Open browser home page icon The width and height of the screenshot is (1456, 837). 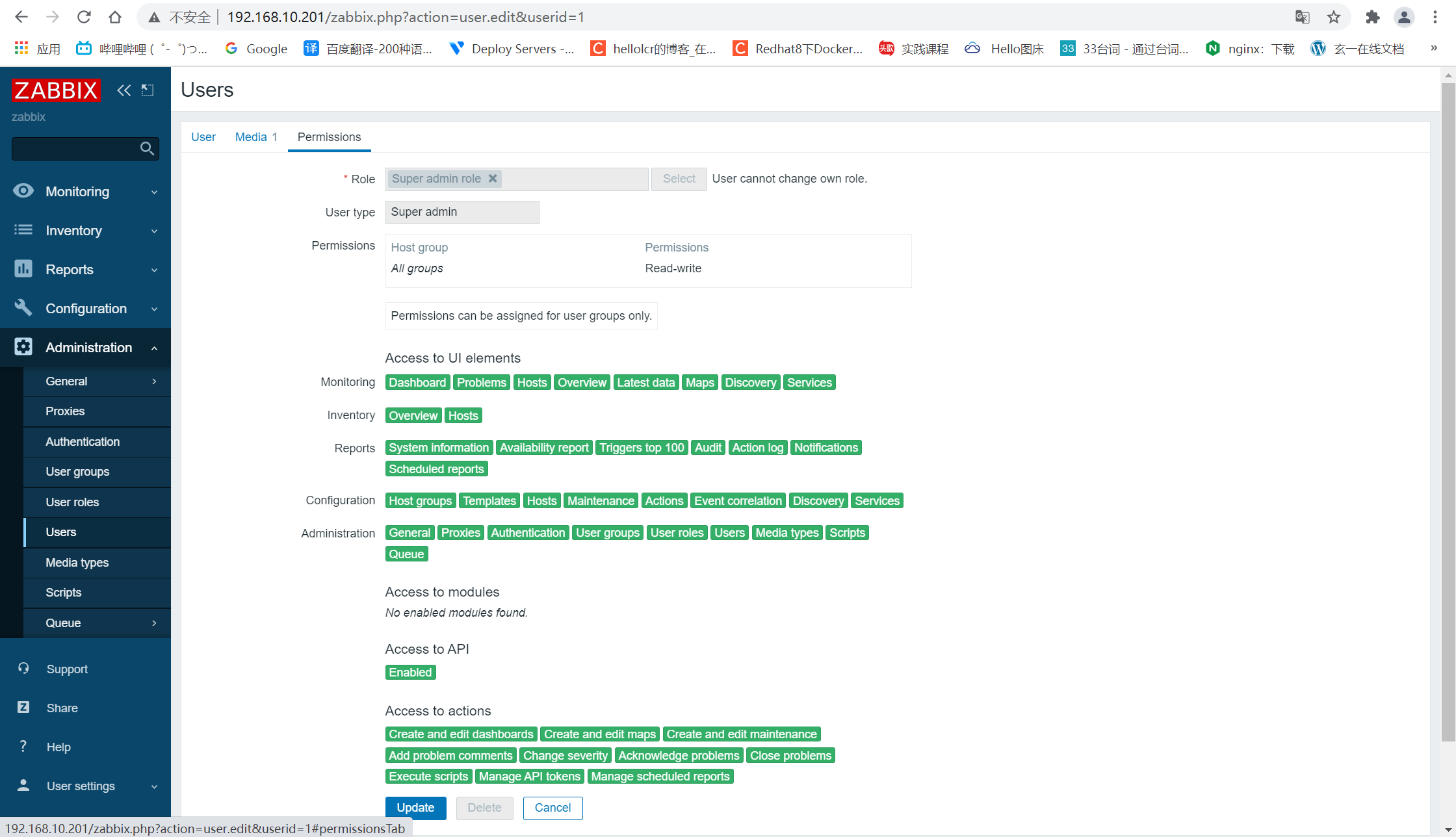(115, 17)
